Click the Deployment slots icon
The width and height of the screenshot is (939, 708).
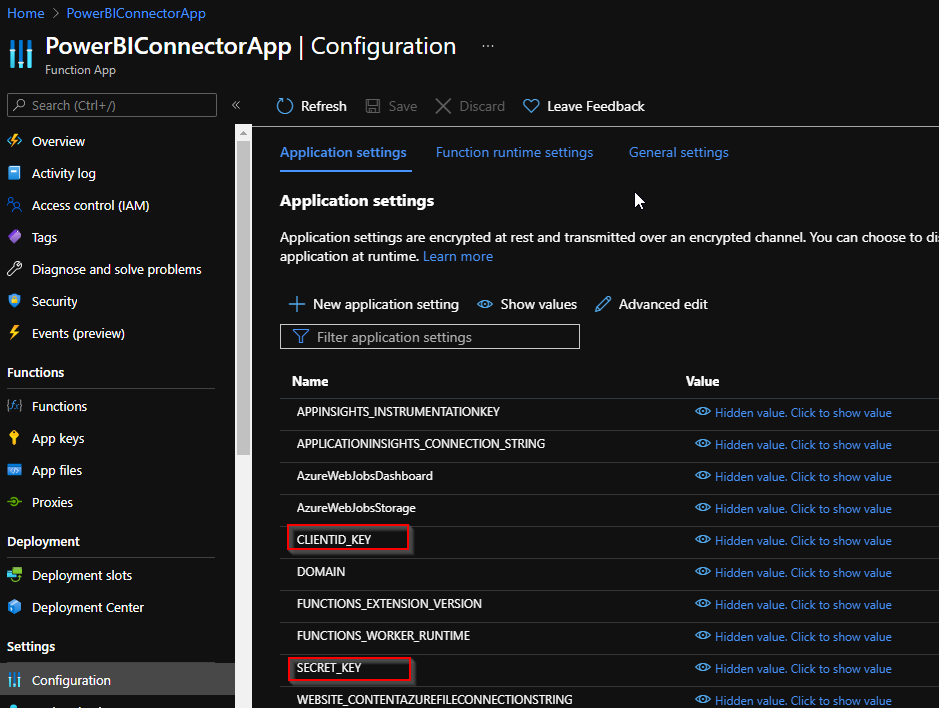tap(14, 575)
